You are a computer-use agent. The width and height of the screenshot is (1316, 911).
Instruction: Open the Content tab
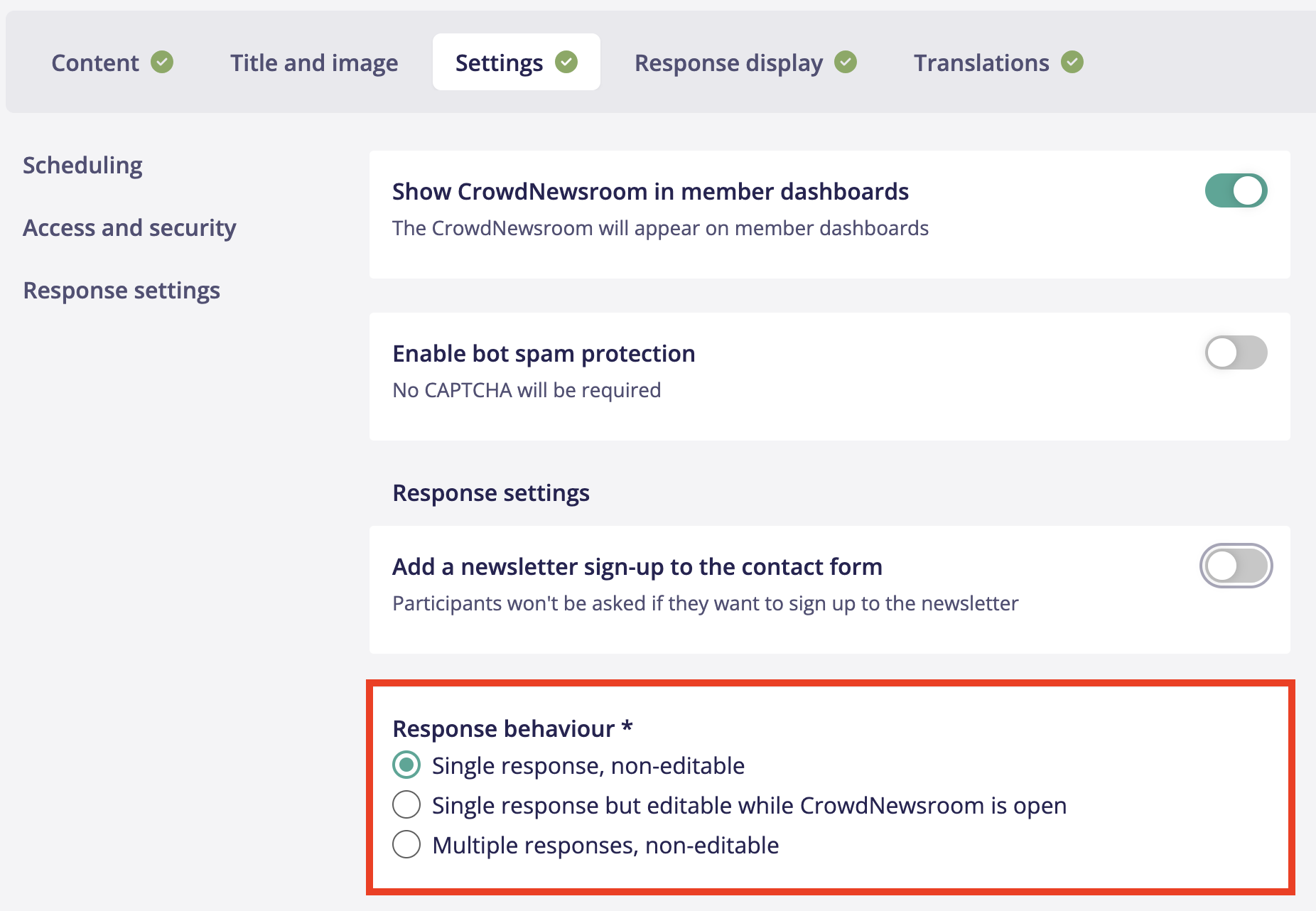pyautogui.click(x=95, y=63)
